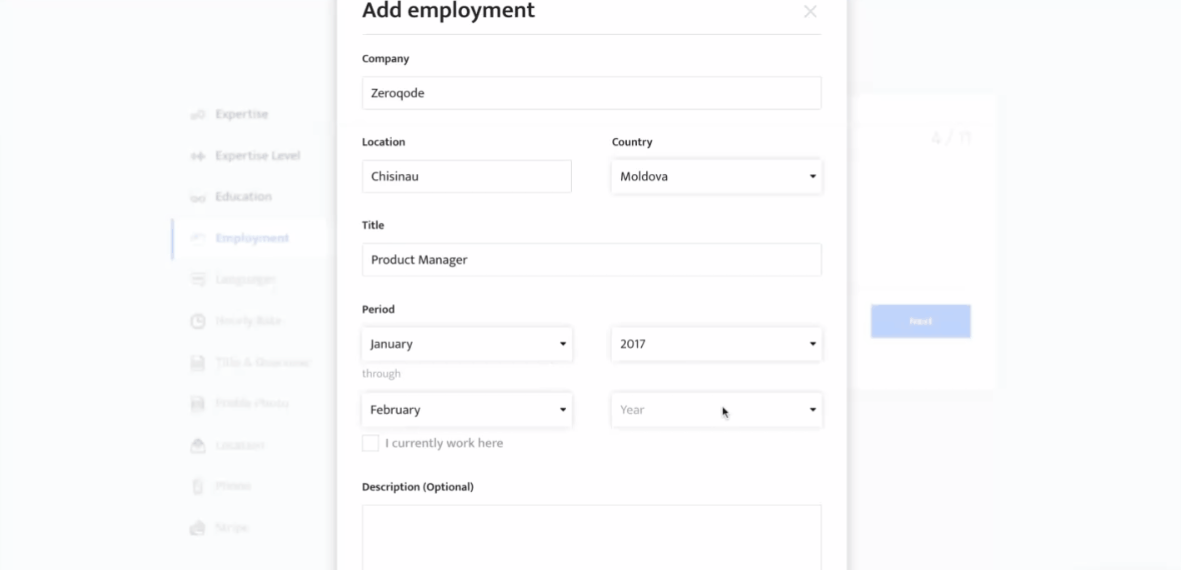Click the Education sidebar icon
1181x570 pixels.
point(198,197)
